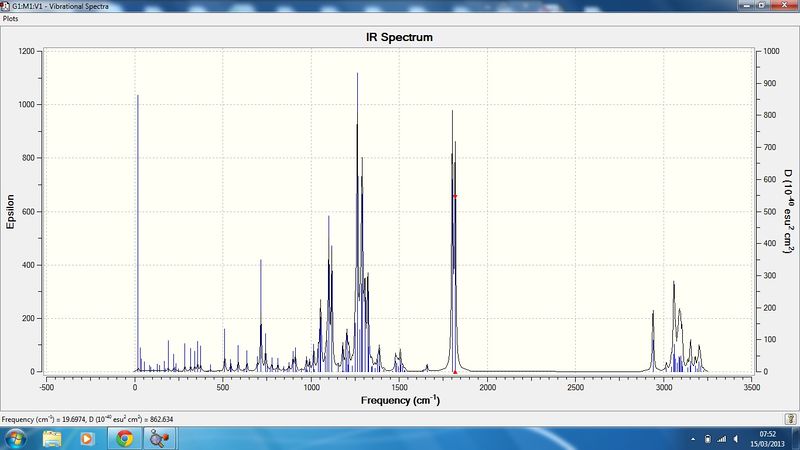The image size is (800, 450).
Task: Click the red marker on 1800 peak
Action: click(455, 196)
